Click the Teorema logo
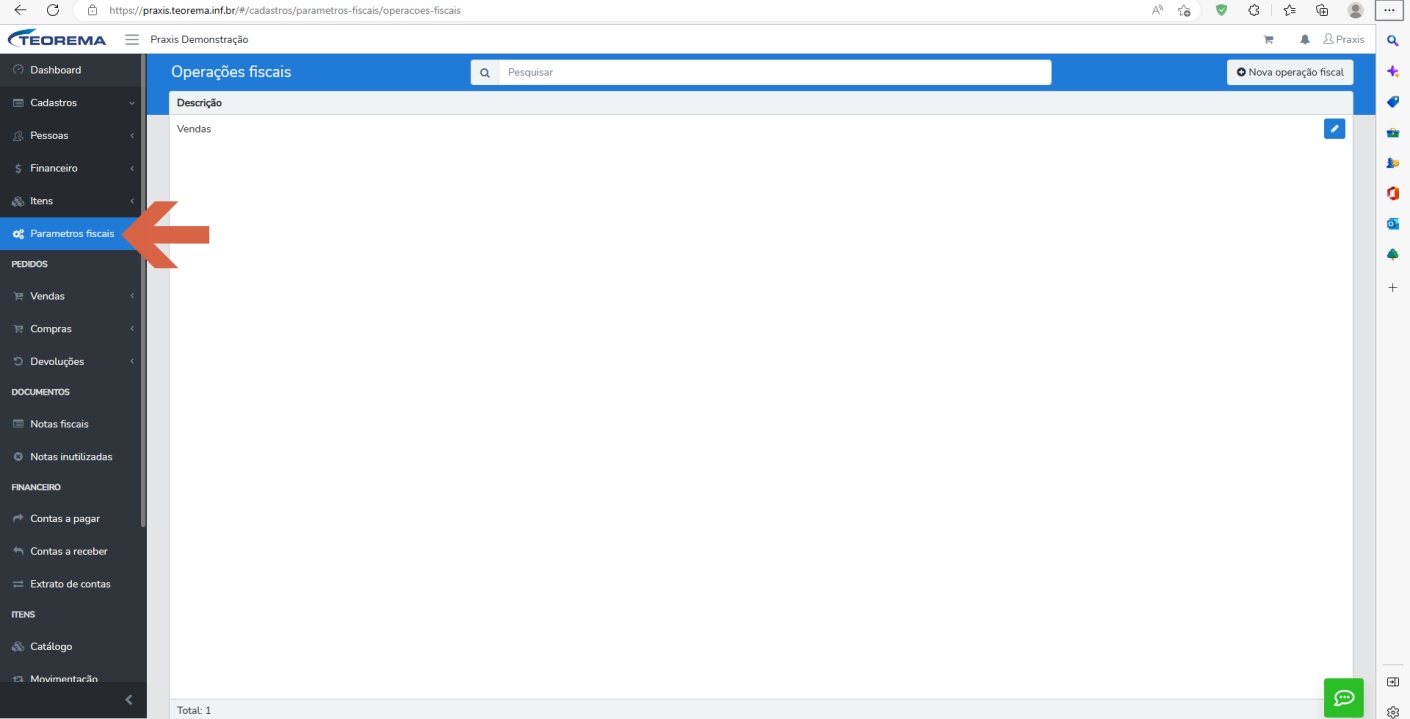Image resolution: width=1410 pixels, height=719 pixels. (57, 39)
